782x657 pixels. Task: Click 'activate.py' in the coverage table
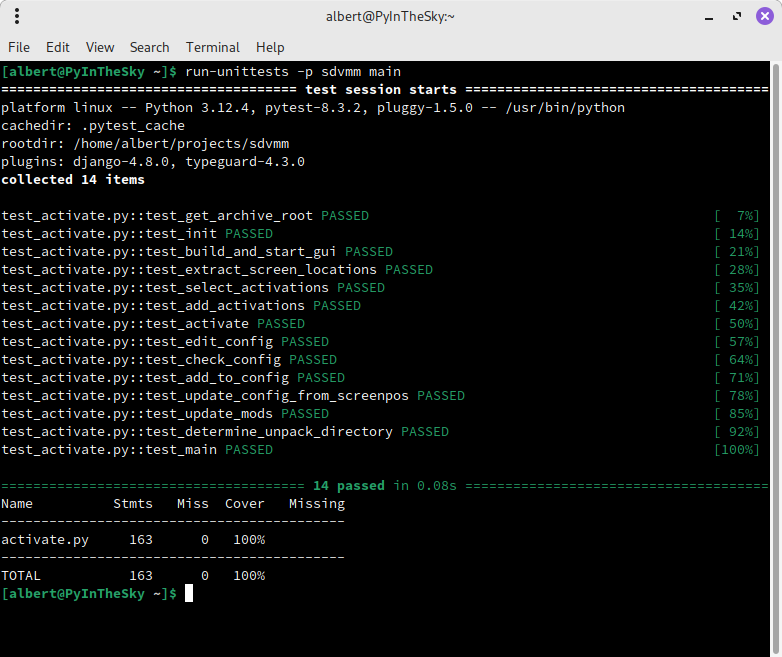[45, 540]
